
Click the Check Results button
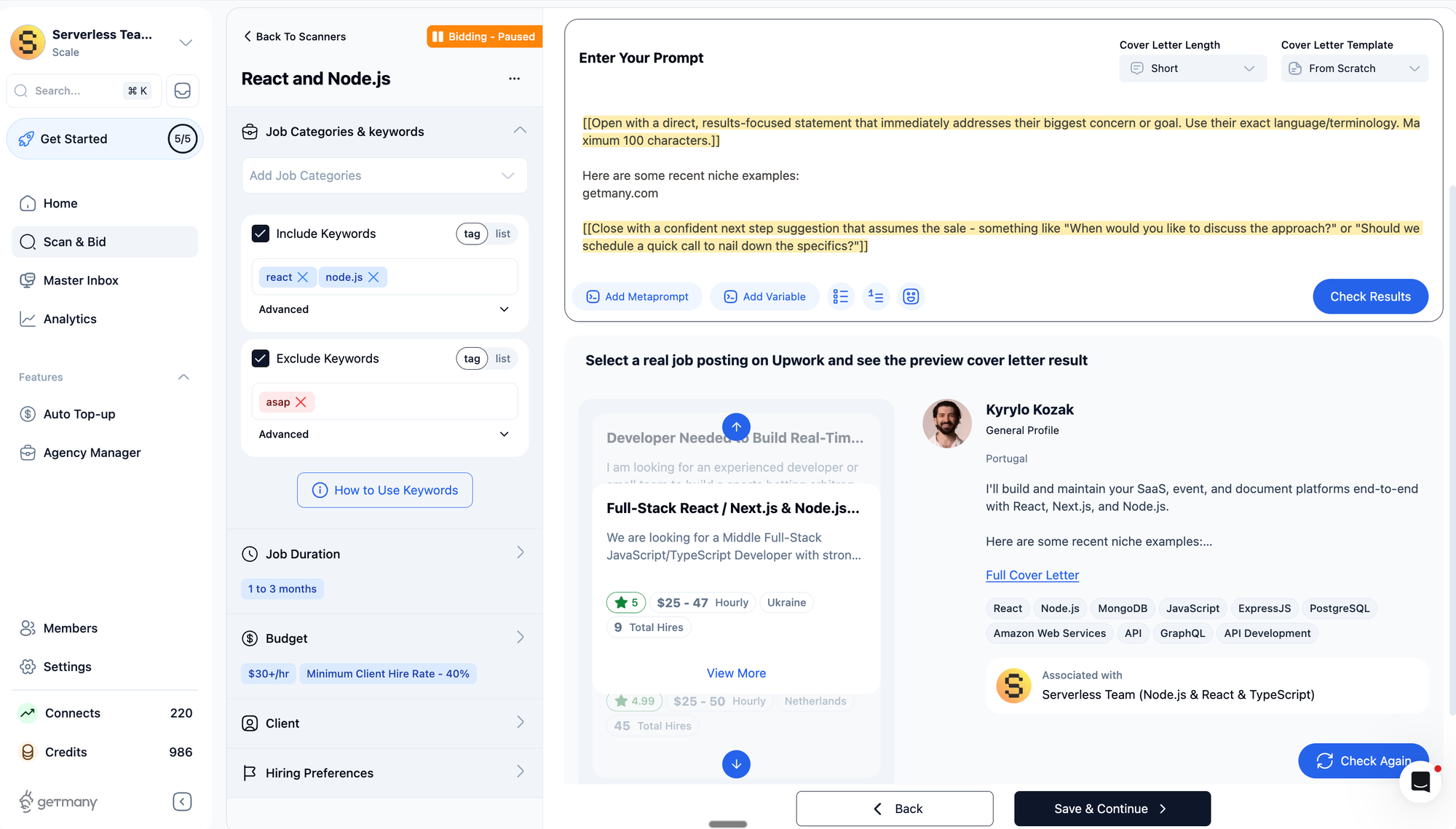pyautogui.click(x=1370, y=296)
